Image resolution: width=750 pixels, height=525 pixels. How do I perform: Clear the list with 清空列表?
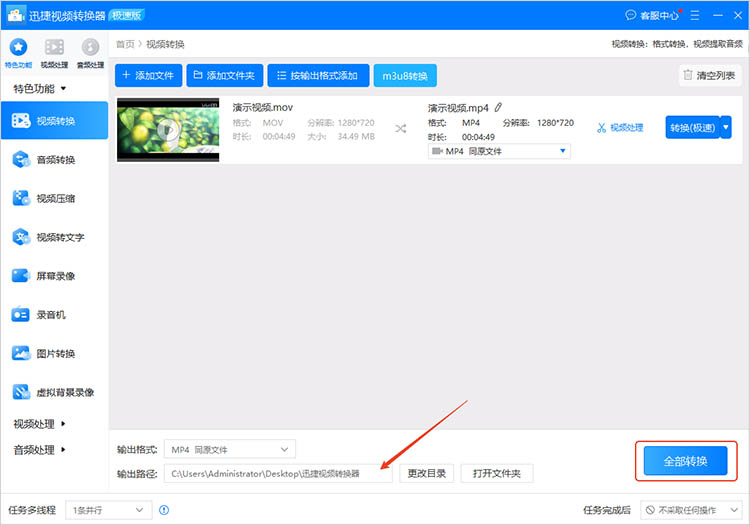coord(710,75)
